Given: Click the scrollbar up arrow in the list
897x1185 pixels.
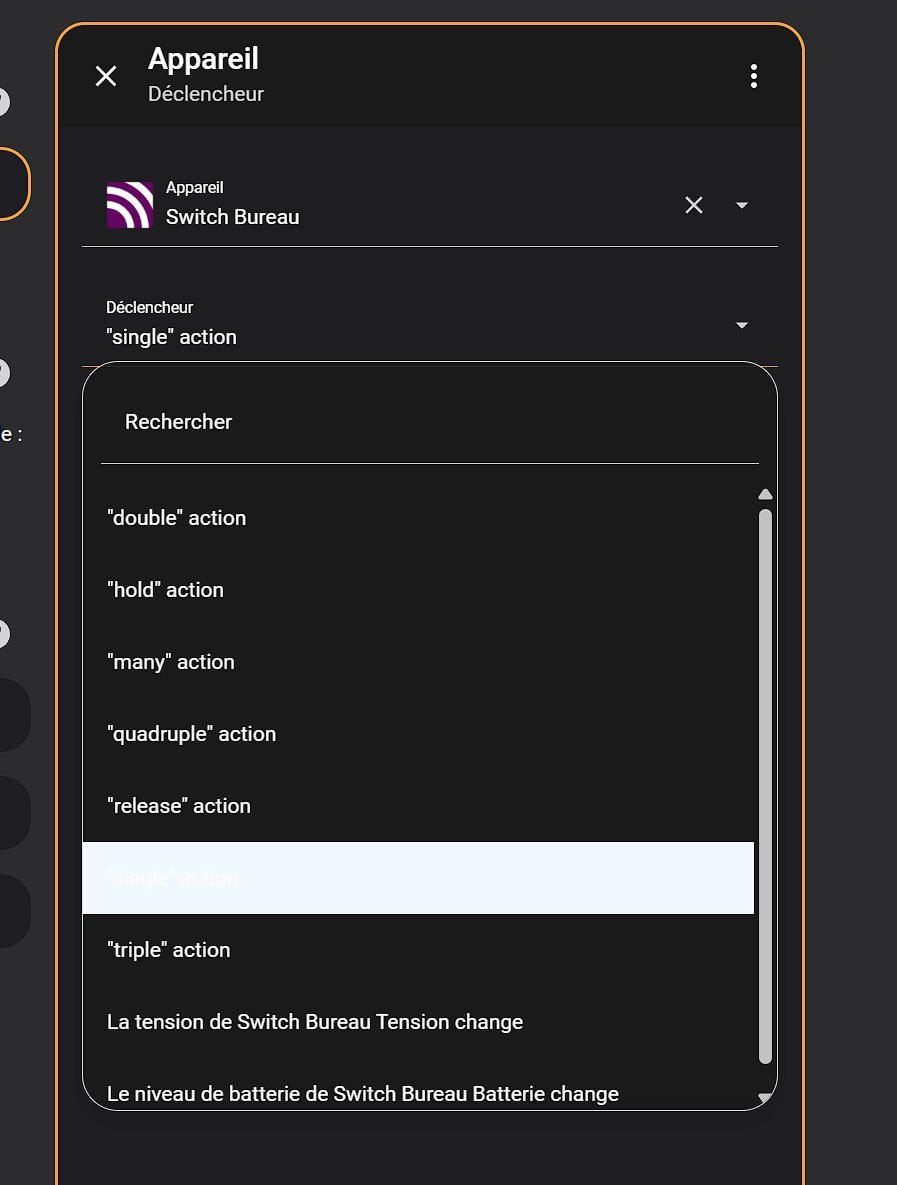Looking at the screenshot, I should click(x=765, y=494).
